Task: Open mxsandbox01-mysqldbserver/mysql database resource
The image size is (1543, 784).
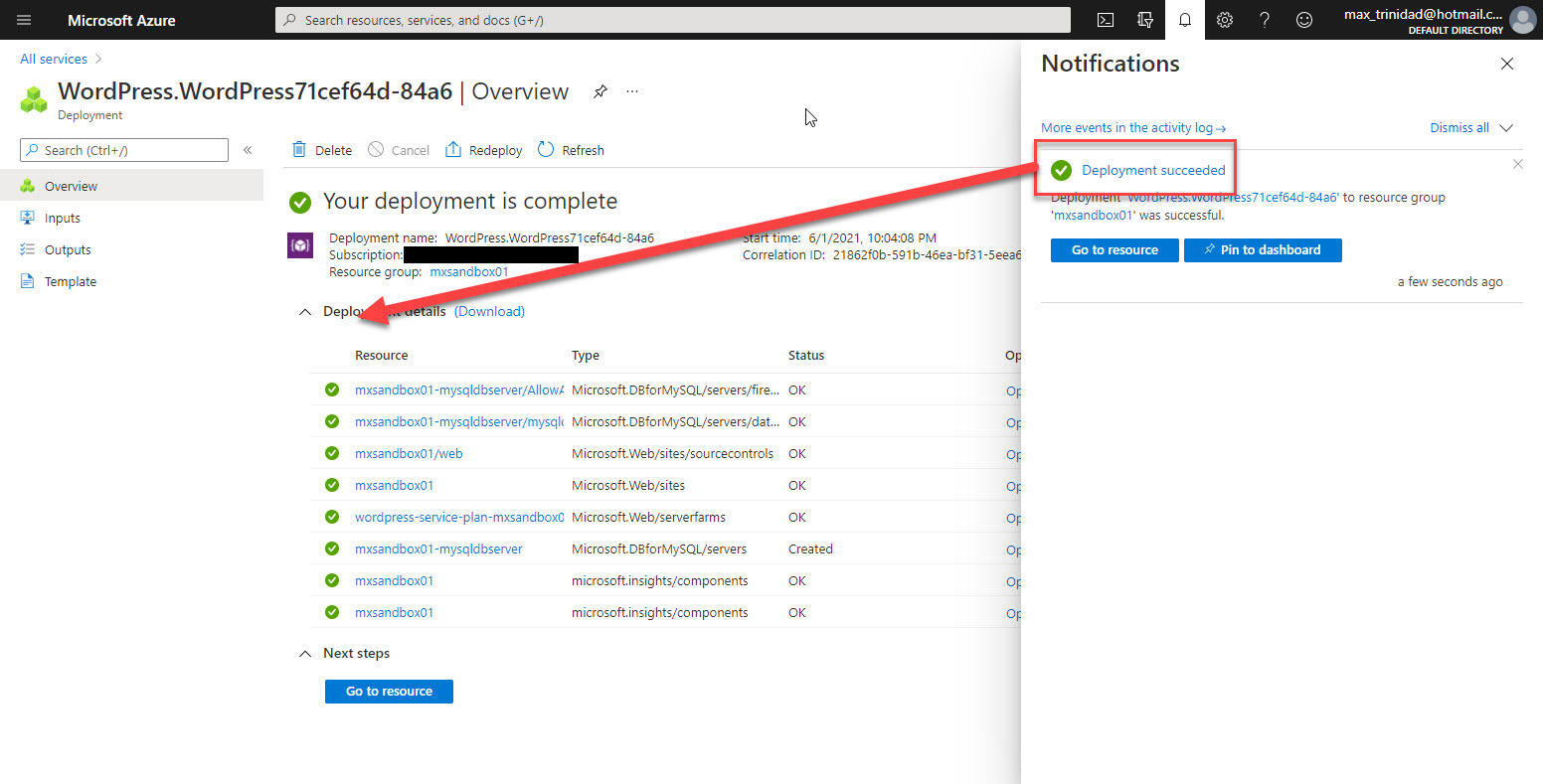Action: (x=459, y=422)
